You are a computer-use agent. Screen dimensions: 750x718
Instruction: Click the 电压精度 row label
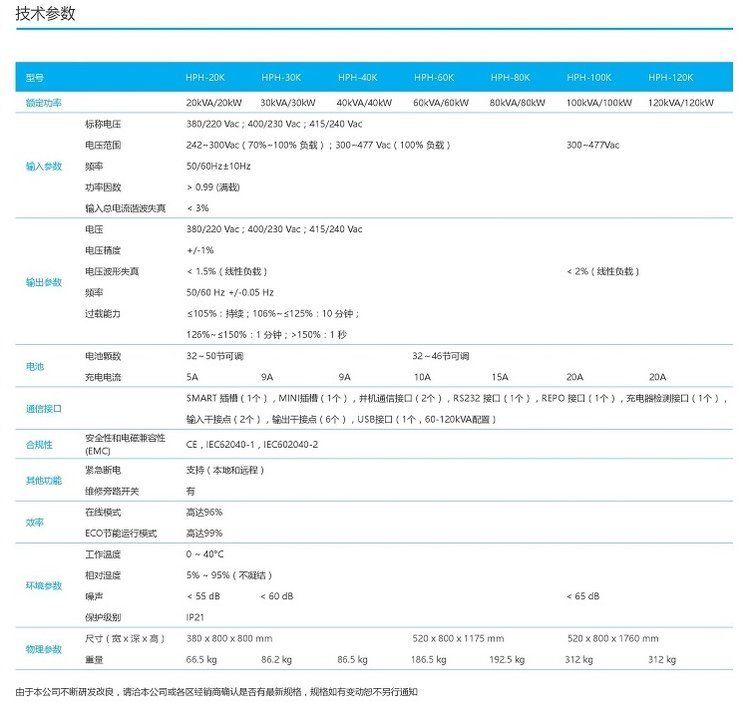click(103, 250)
